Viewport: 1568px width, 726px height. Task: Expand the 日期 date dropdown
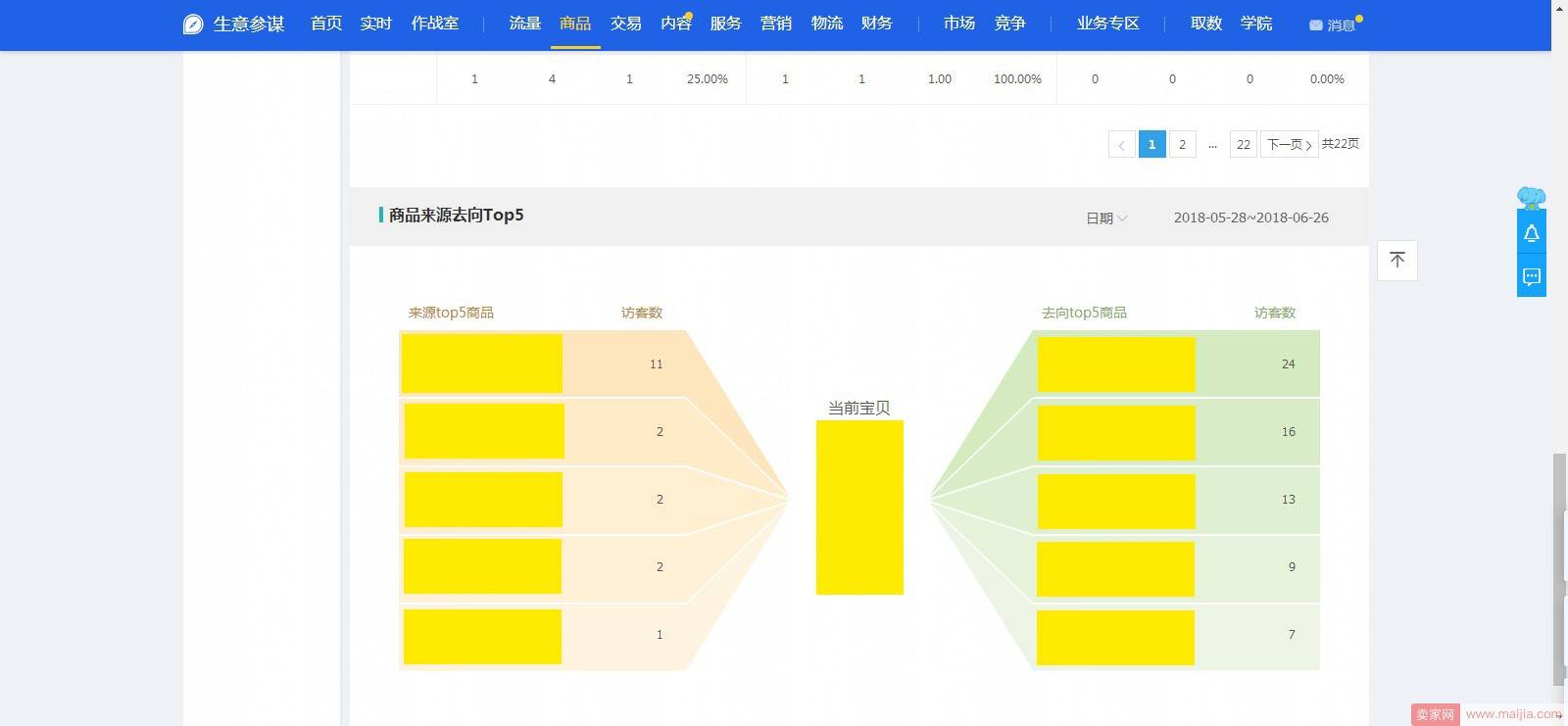(1106, 218)
